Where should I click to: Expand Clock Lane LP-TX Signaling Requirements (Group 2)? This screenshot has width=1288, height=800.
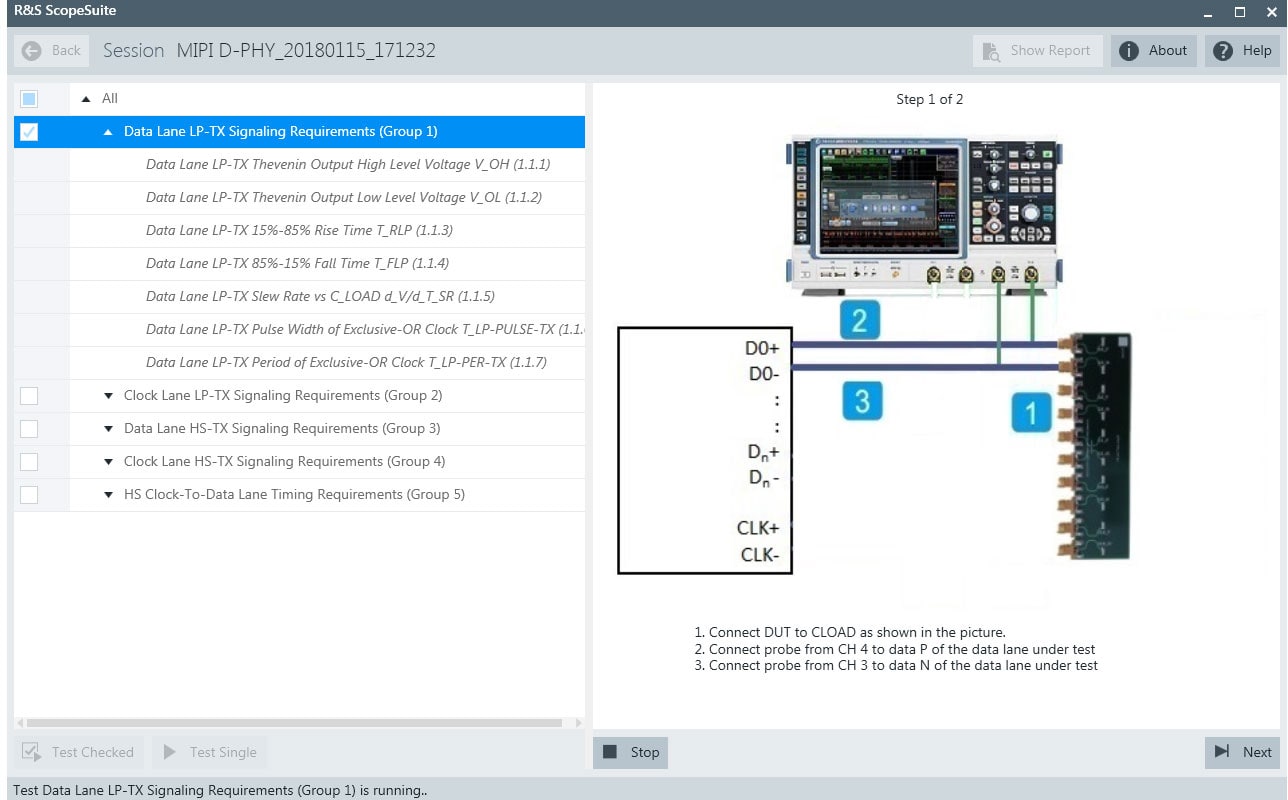107,395
